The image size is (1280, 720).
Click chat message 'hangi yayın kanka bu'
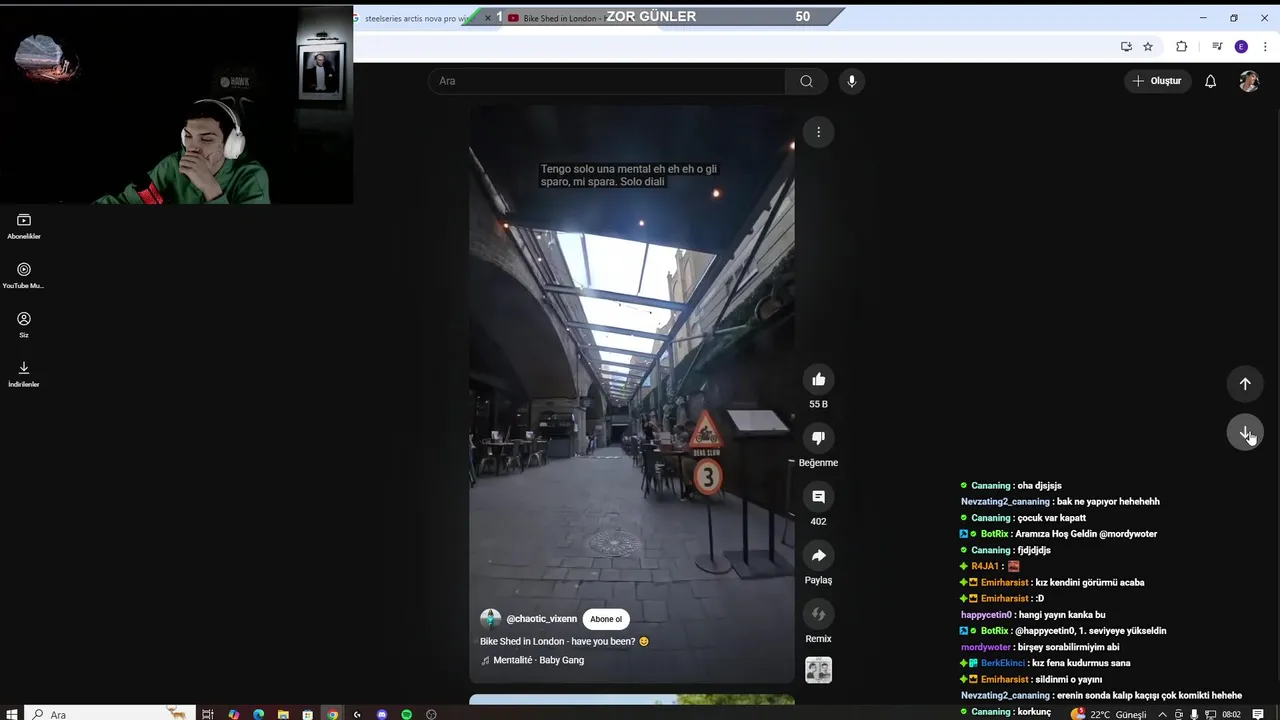pos(1062,615)
